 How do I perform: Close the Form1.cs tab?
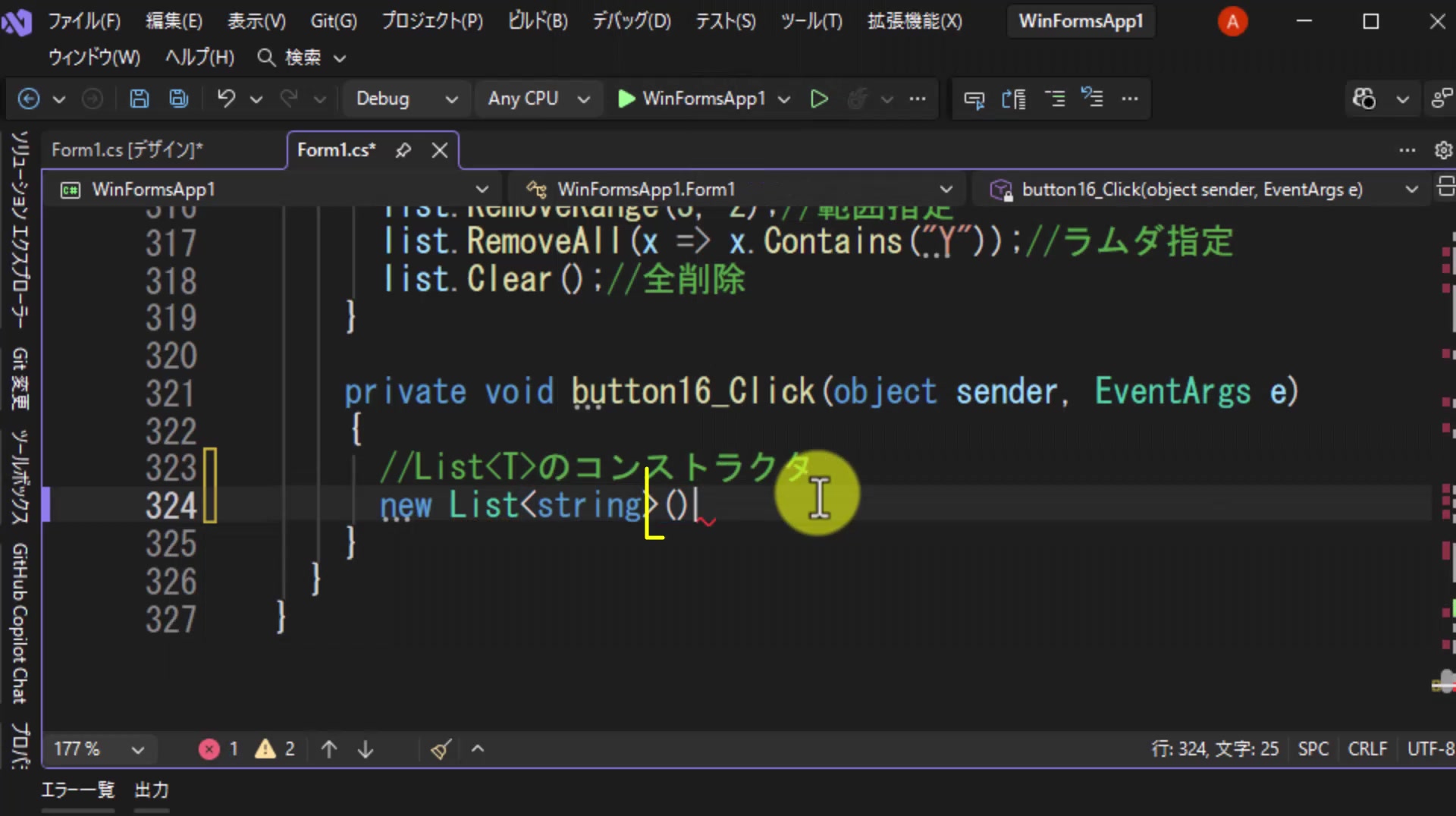(440, 150)
